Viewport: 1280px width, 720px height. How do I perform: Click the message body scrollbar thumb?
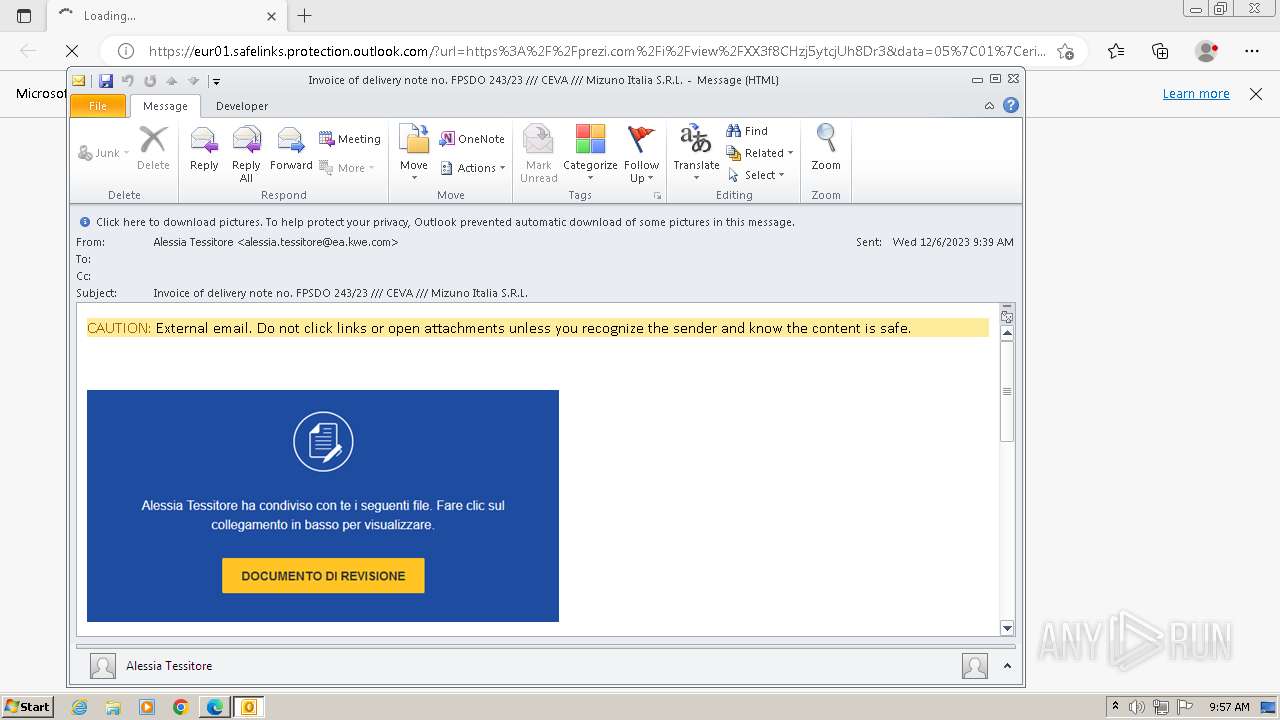click(1007, 391)
